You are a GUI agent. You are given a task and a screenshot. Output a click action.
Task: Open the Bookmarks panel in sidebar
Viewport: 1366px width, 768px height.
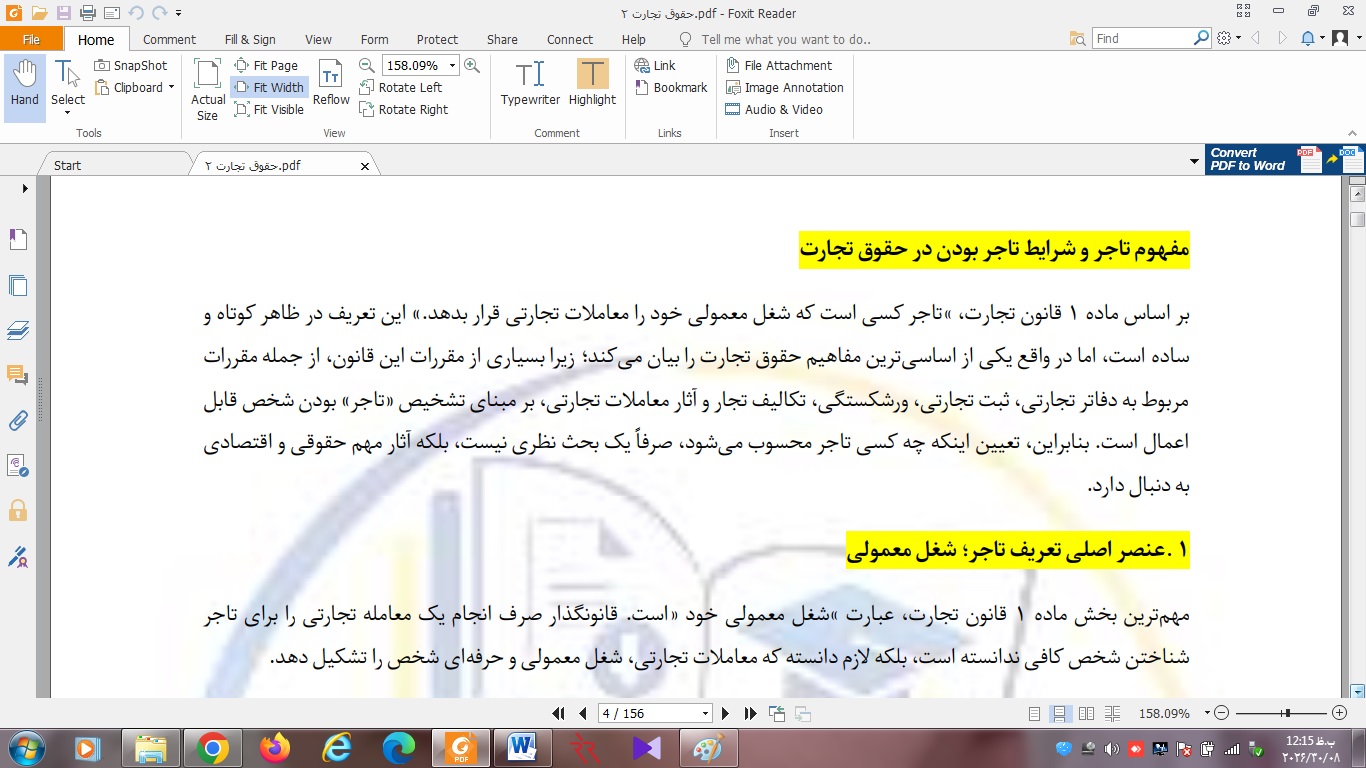[17, 239]
